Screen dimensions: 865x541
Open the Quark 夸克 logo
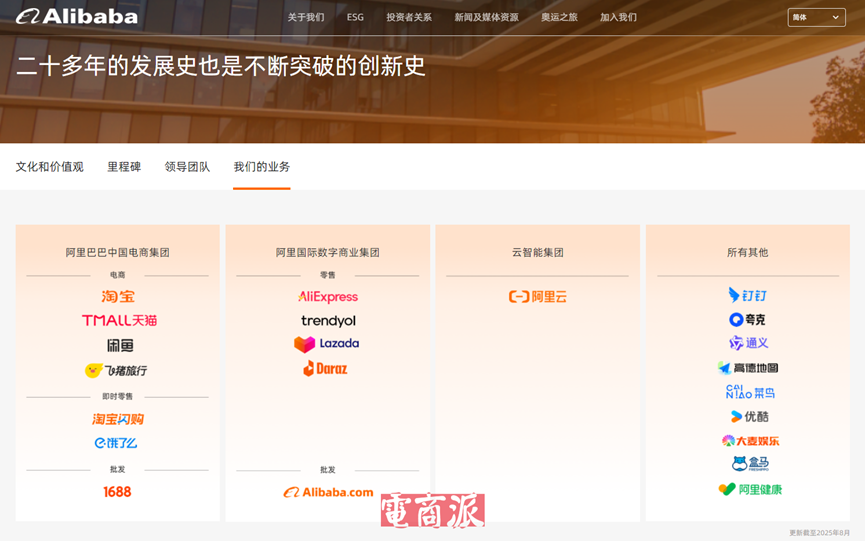pos(747,319)
